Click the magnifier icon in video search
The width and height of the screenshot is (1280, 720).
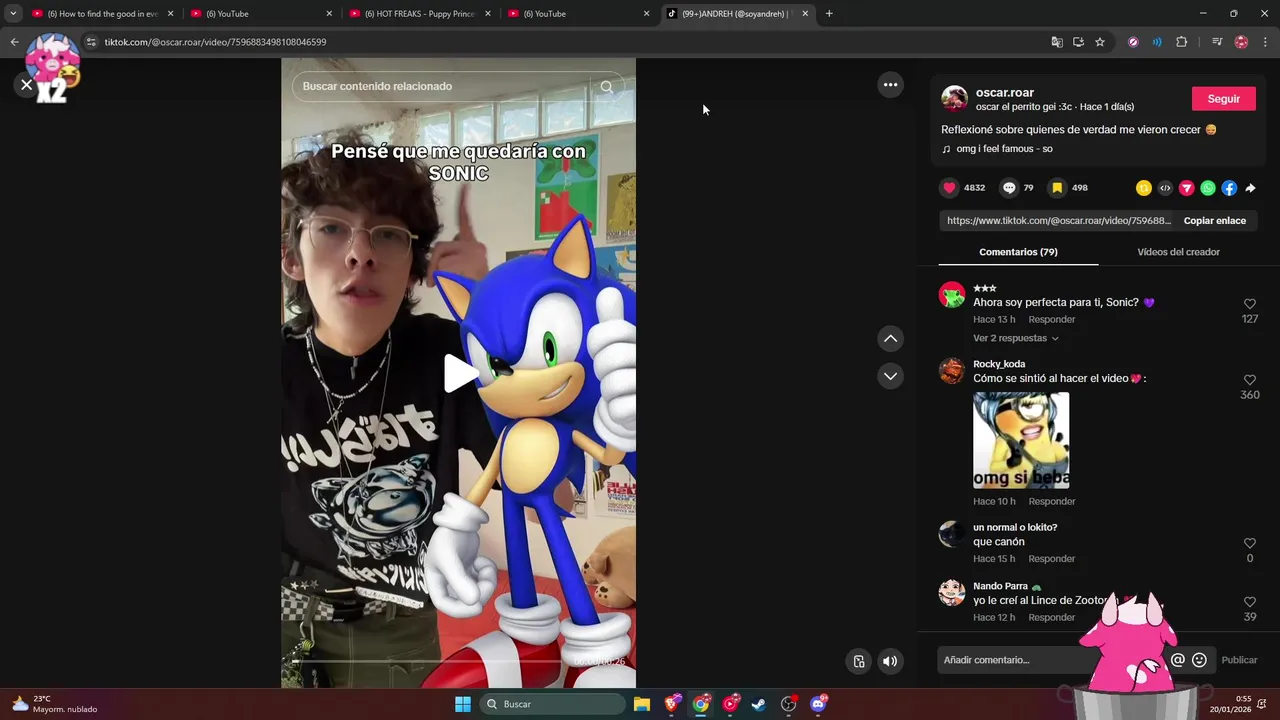click(x=606, y=86)
